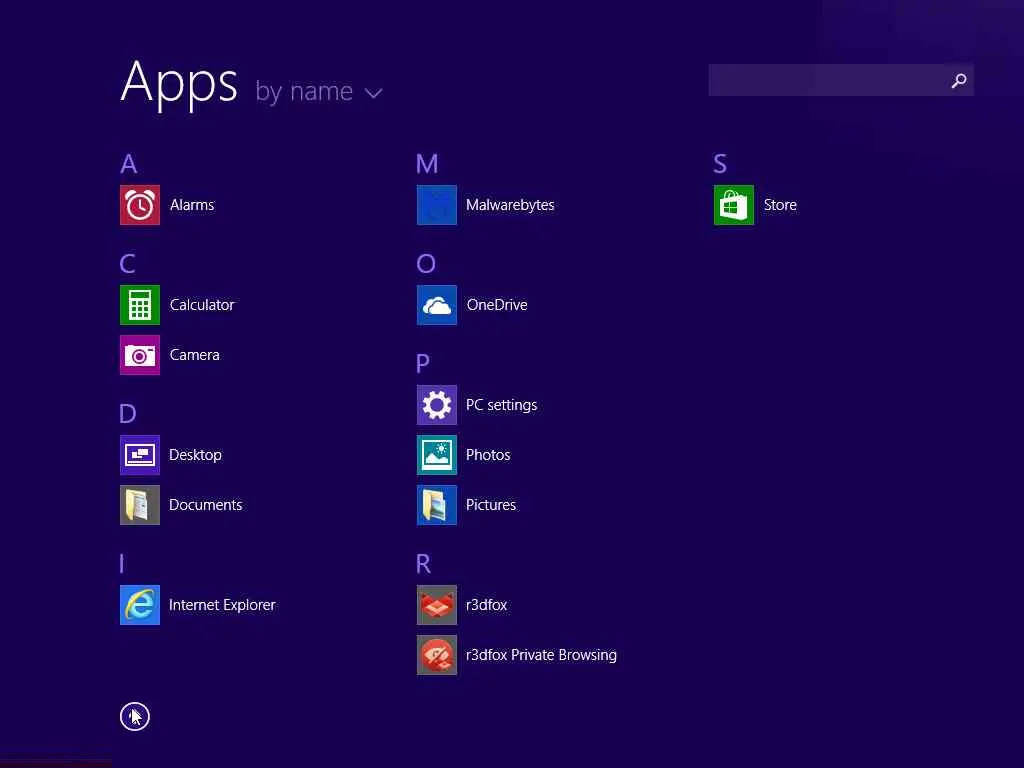Launch the r3dfox browser icon

(x=437, y=605)
